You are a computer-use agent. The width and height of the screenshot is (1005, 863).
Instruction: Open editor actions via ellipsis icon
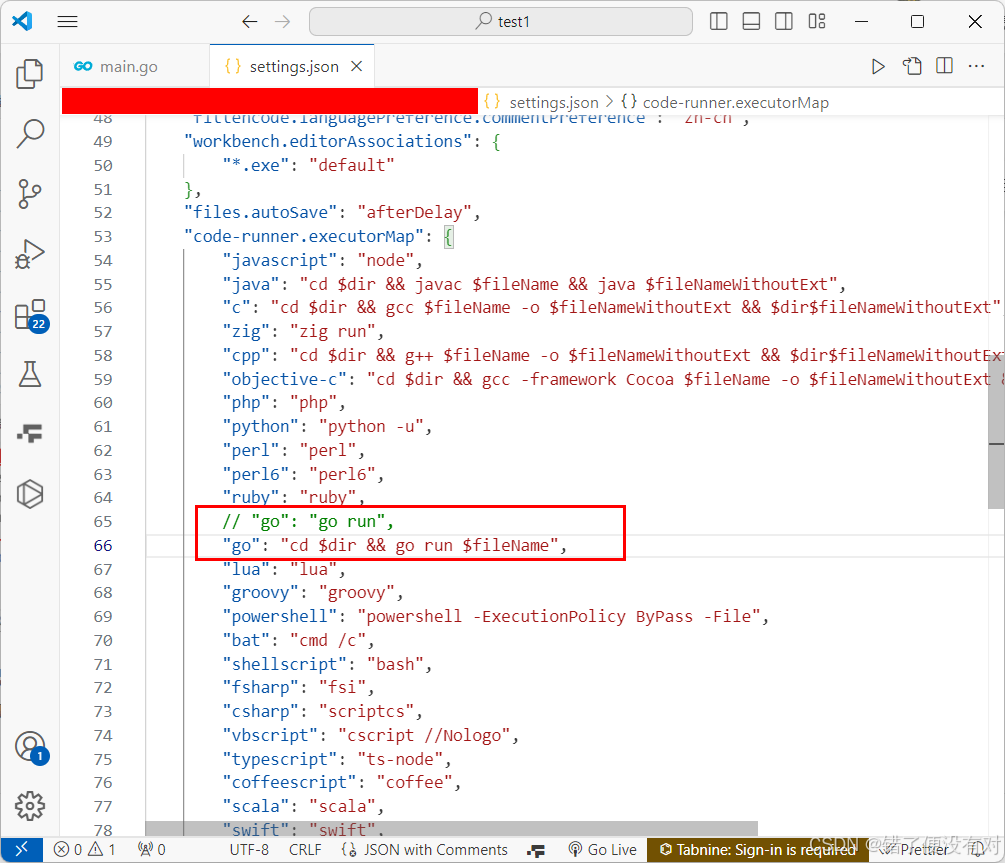(976, 65)
